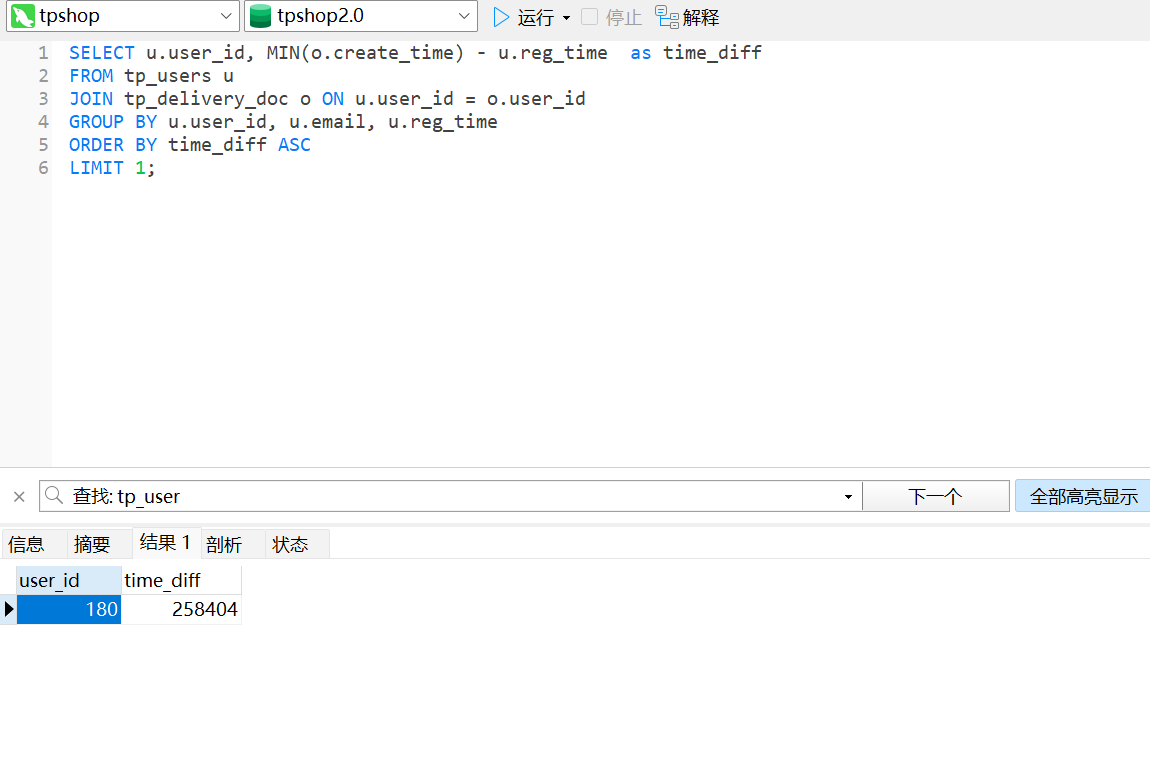Click the run play arrow icon
Viewport: 1150px width, 760px height.
coord(501,17)
